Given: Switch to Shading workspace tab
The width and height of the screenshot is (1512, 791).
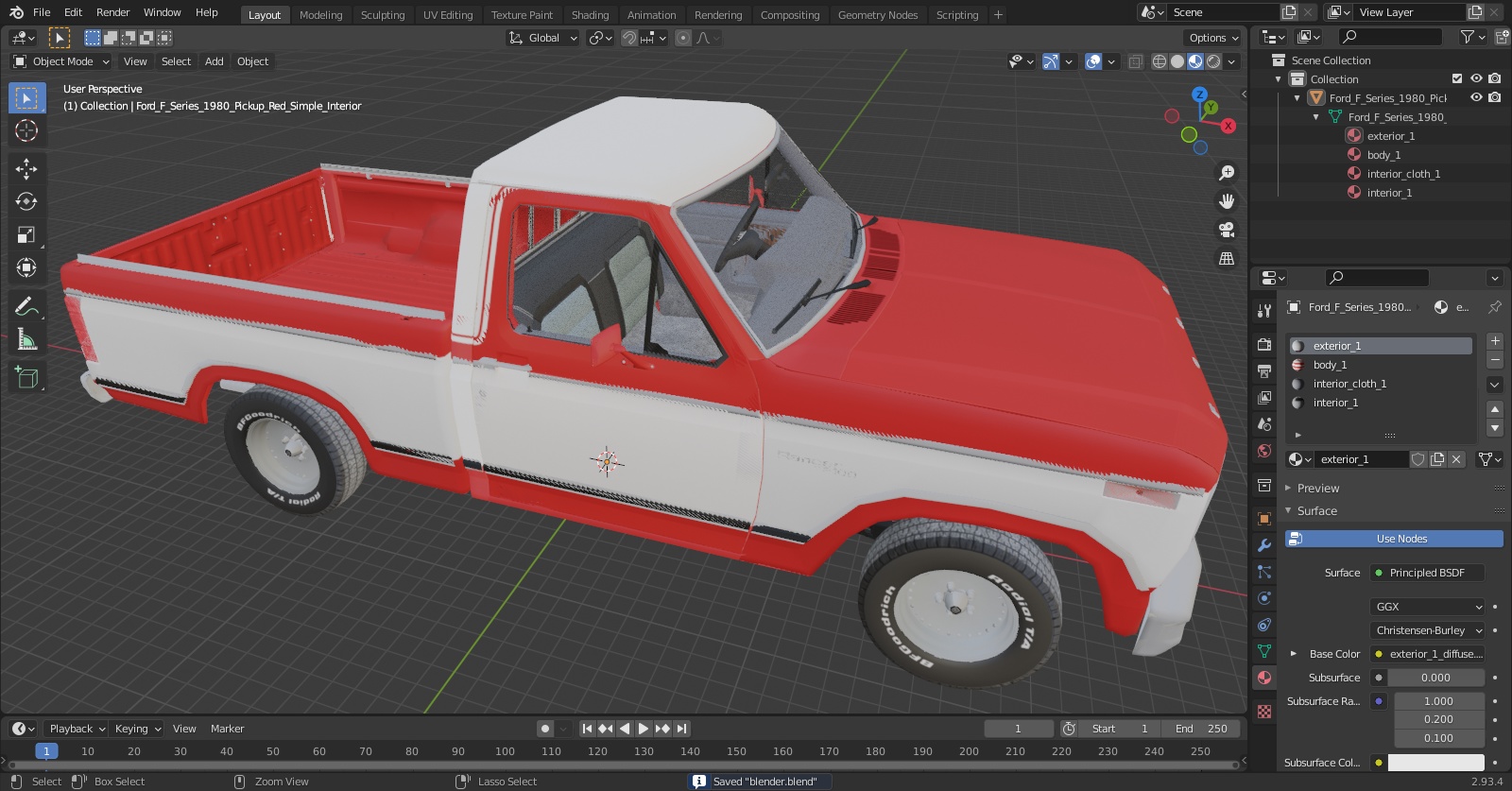Looking at the screenshot, I should (x=590, y=15).
